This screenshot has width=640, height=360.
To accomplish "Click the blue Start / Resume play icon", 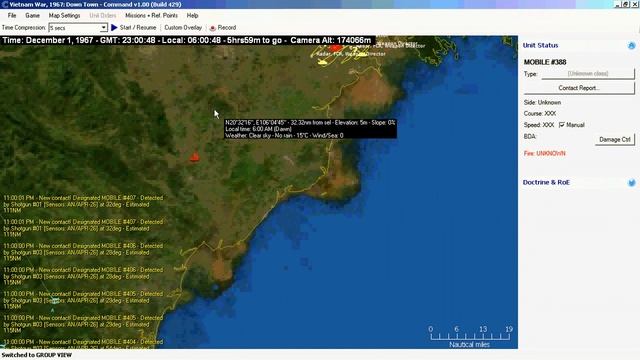I will (x=114, y=27).
